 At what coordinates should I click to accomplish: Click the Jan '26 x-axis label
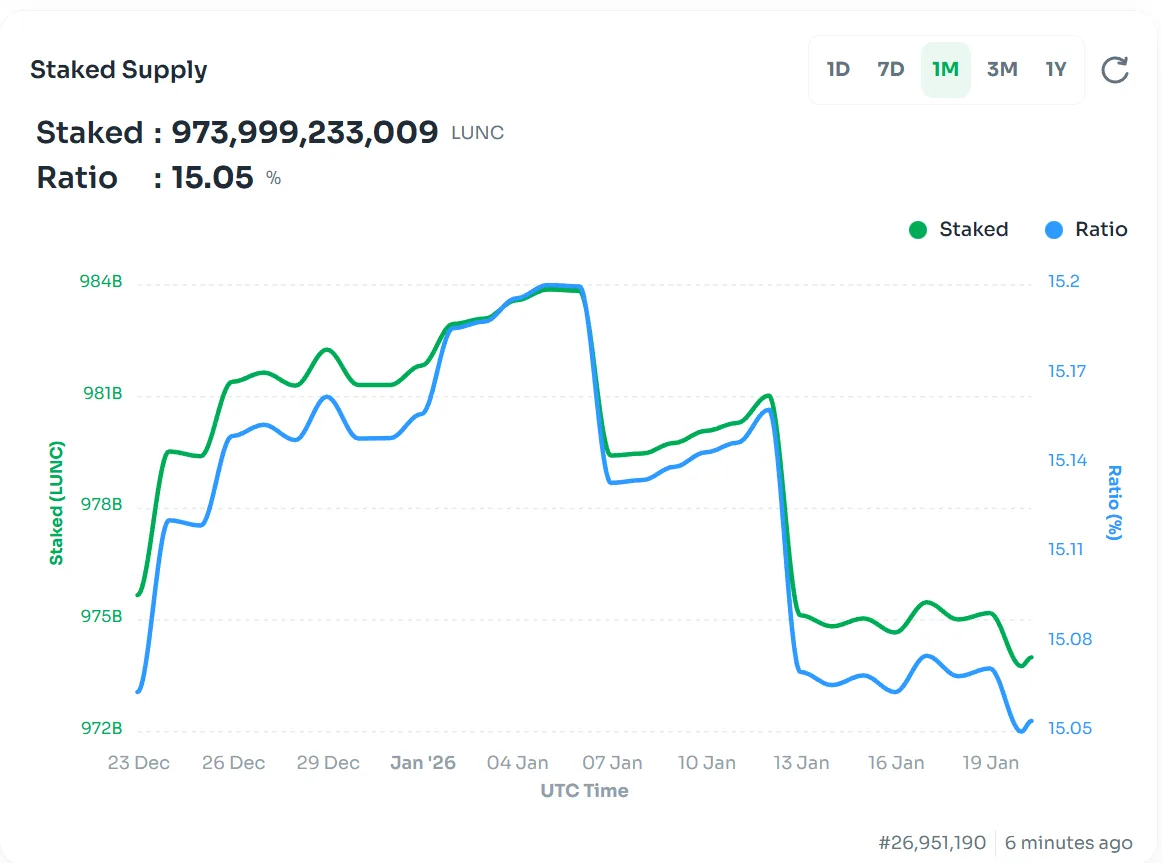(423, 763)
